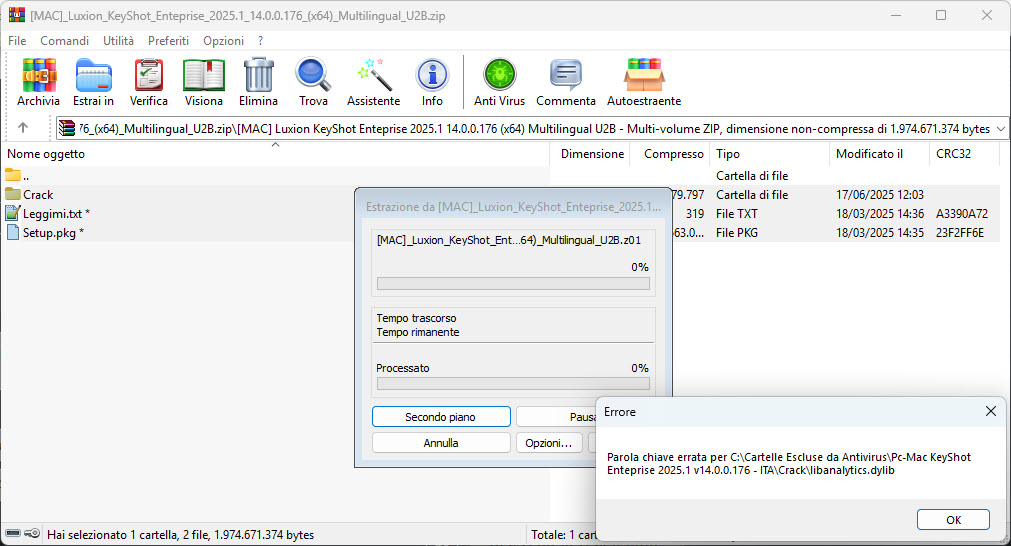The height and width of the screenshot is (546, 1011).
Task: Open the ? help menu
Action: 260,41
